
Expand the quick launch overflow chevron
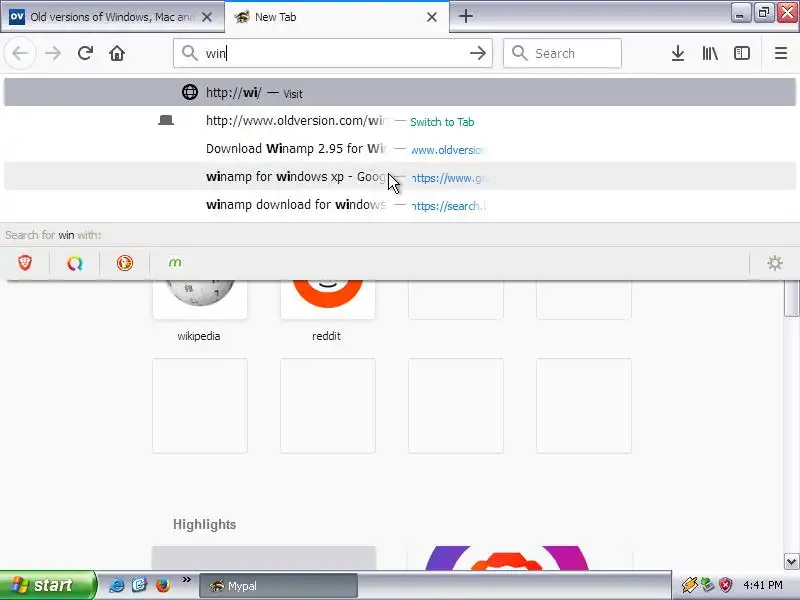coord(186,580)
